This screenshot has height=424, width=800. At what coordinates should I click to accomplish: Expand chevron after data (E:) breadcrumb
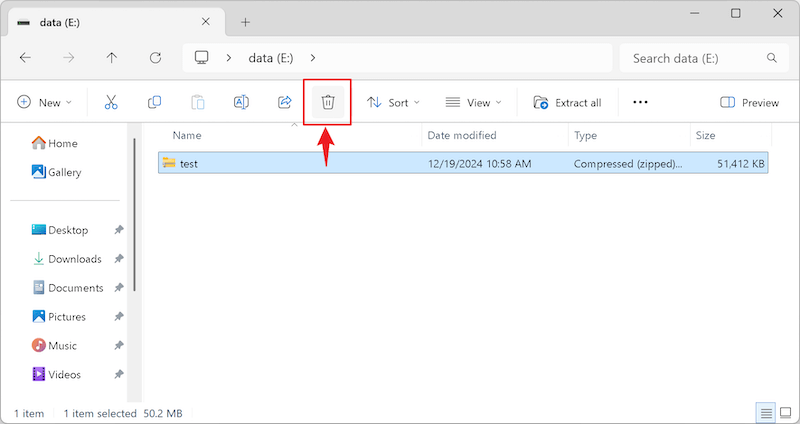[313, 58]
